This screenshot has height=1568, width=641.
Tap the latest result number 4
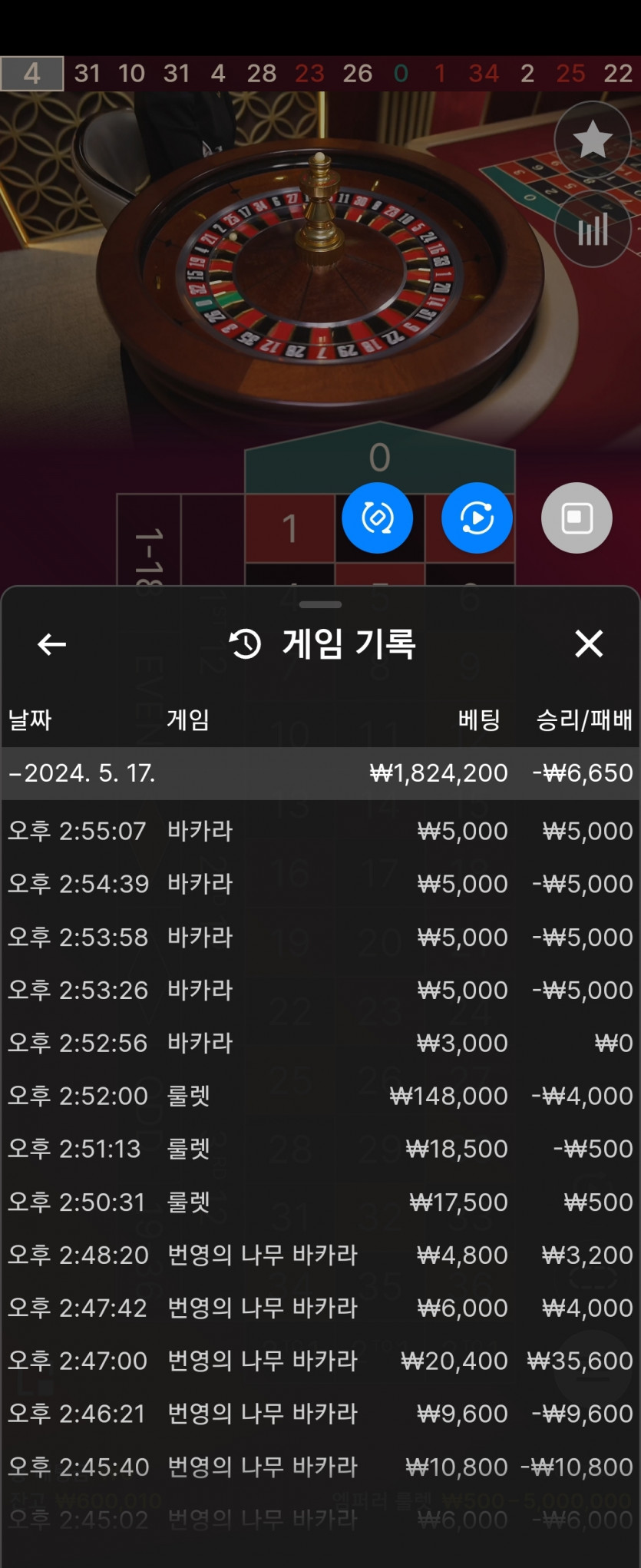(x=31, y=74)
